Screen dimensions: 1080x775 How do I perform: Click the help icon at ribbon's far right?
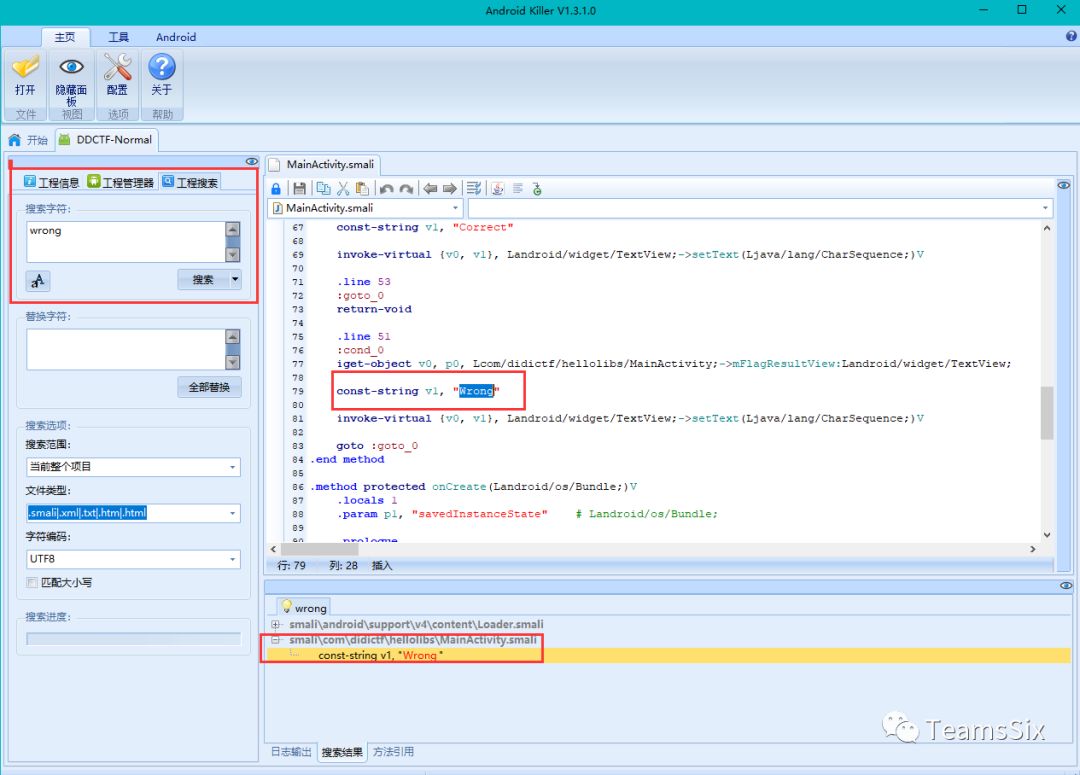click(x=1071, y=37)
